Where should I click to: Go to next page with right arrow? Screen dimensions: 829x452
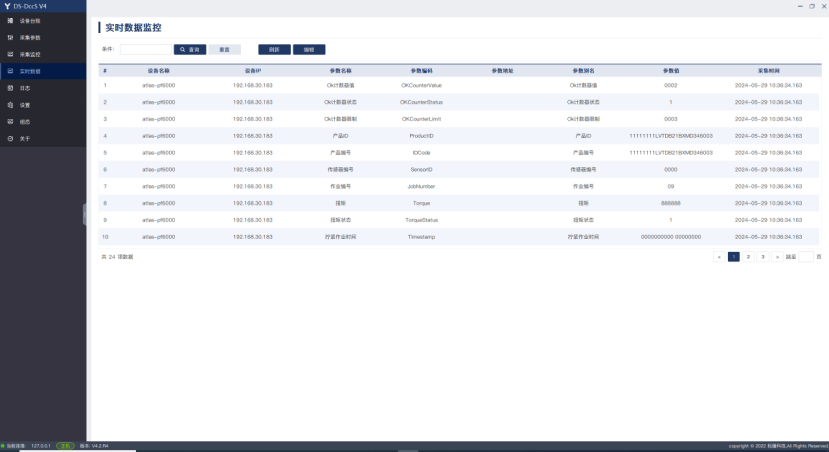click(777, 257)
